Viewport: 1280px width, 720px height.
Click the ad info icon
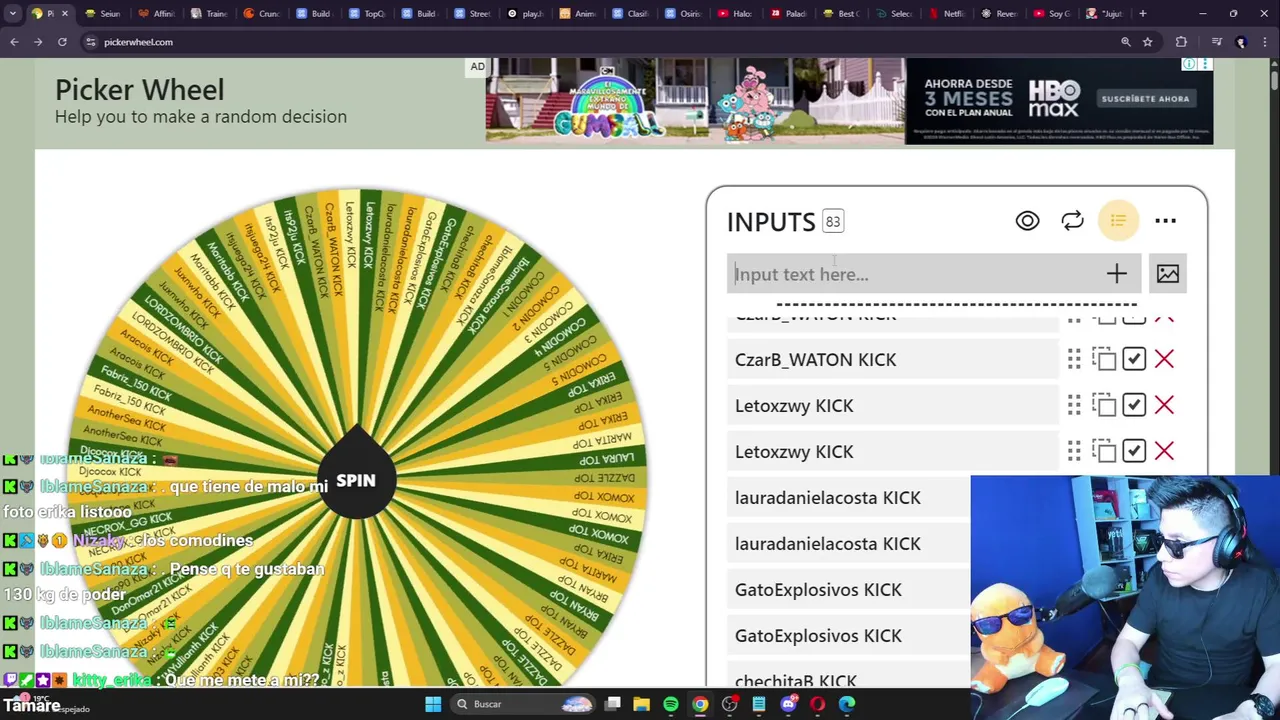pos(1188,65)
